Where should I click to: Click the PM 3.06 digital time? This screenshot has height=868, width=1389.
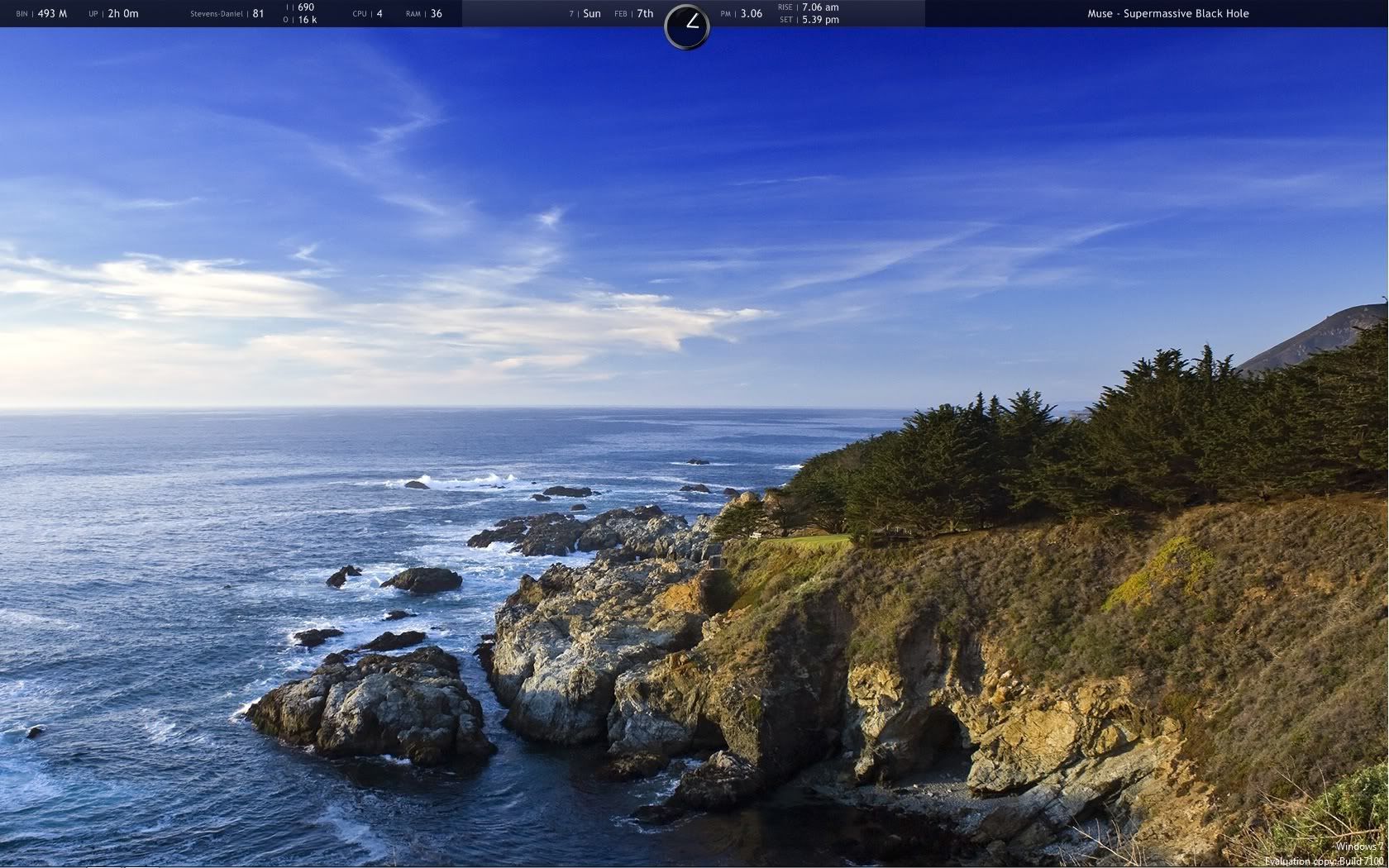click(x=751, y=13)
